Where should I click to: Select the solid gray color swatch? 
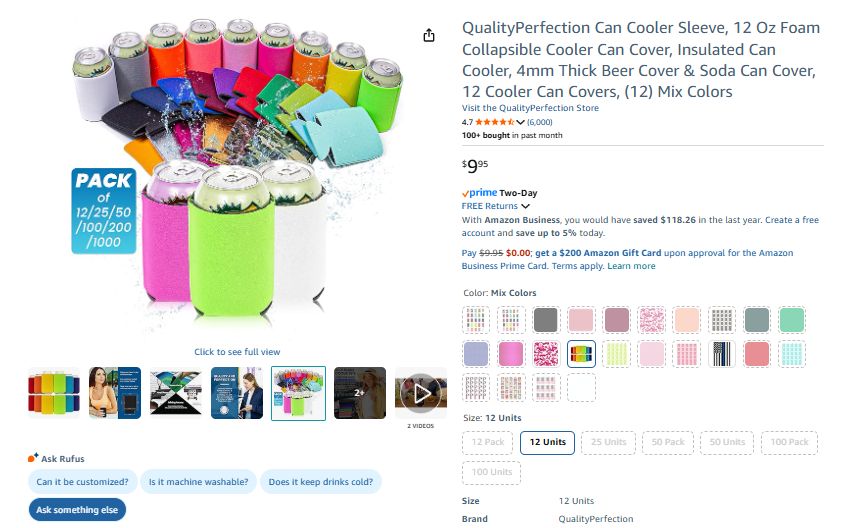tap(545, 320)
